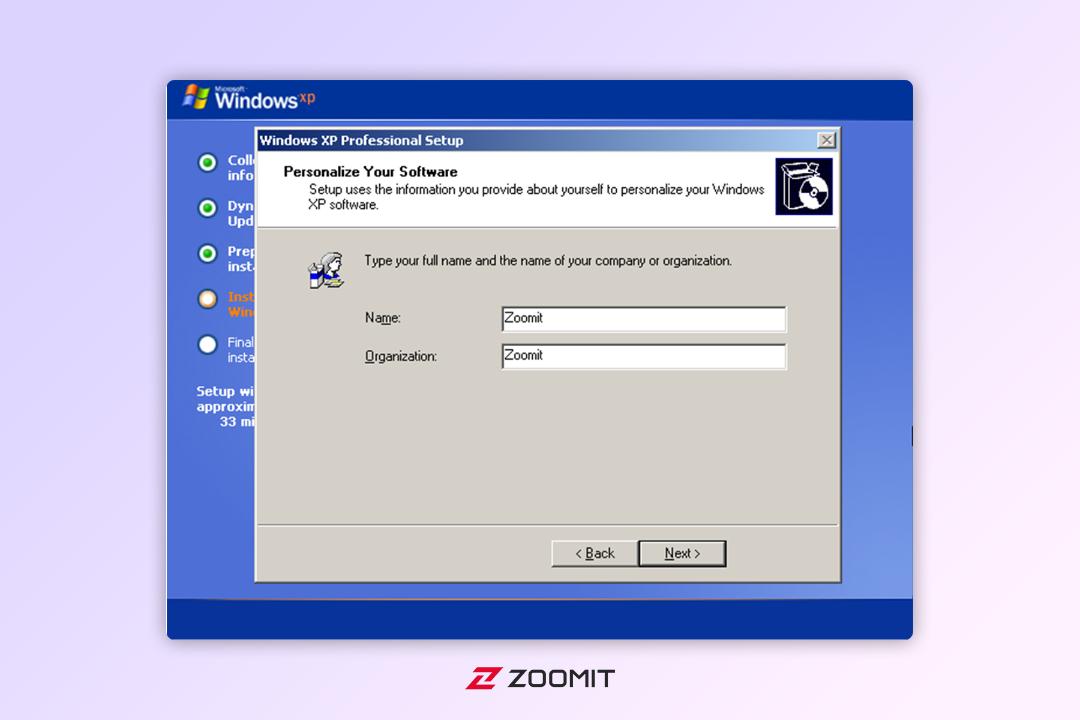
Task: Click the 'Personalize Your Software' heading
Action: pyautogui.click(x=371, y=172)
